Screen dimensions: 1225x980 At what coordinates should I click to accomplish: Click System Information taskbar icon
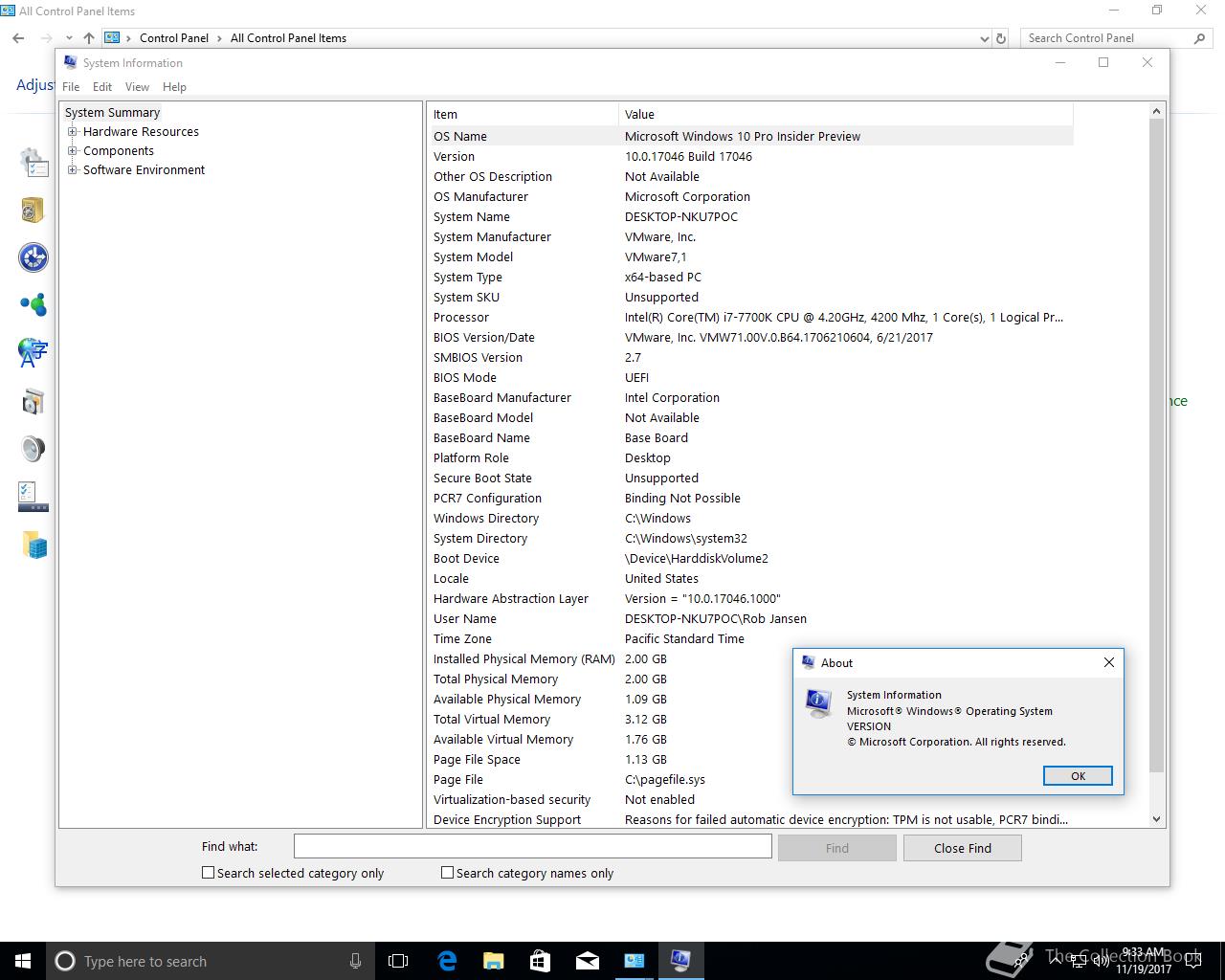click(680, 961)
